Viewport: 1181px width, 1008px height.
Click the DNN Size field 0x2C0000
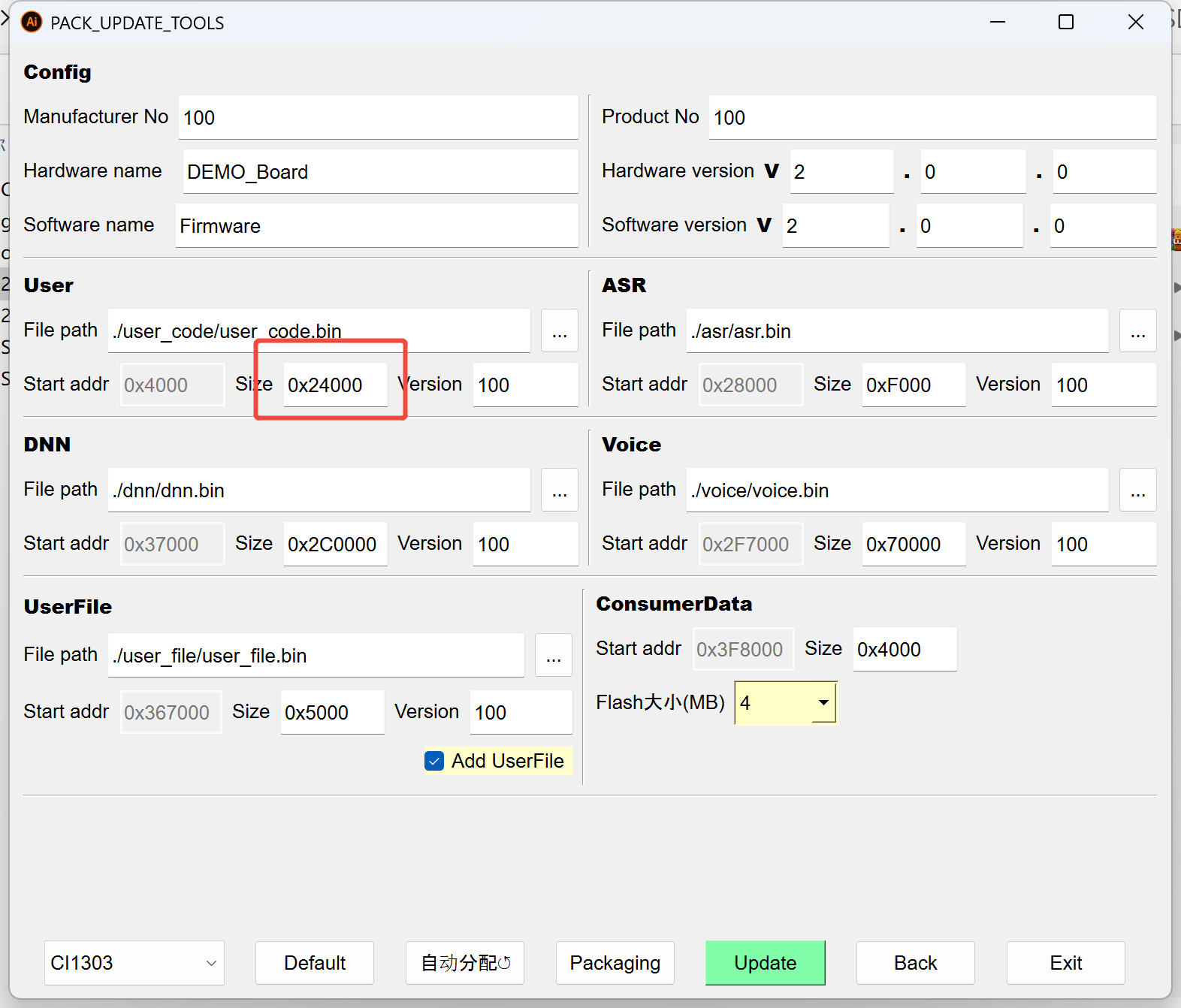(x=335, y=545)
